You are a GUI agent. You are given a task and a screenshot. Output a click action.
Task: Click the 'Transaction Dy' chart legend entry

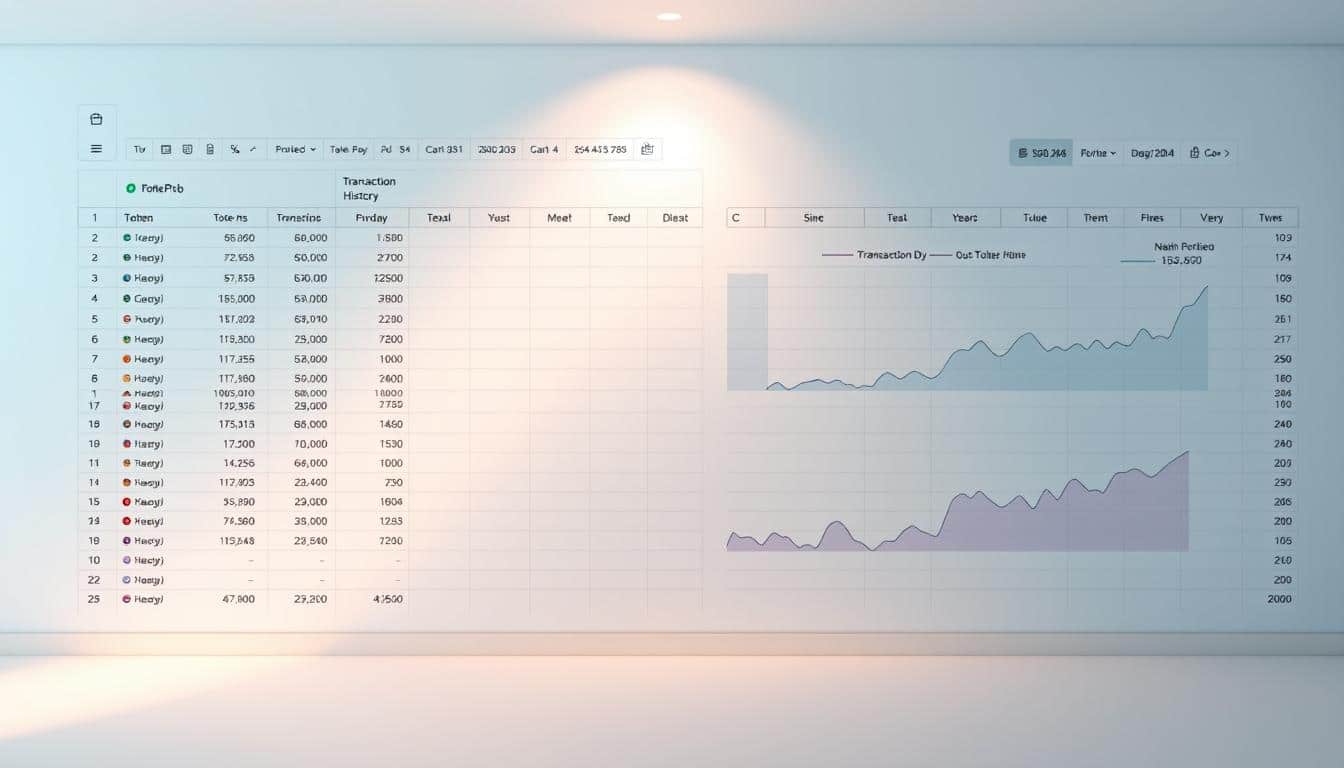tap(873, 255)
